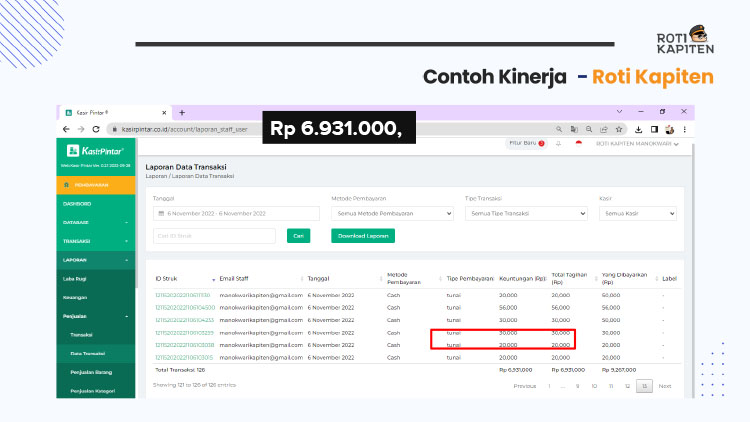The width and height of the screenshot is (750, 422).
Task: Open the notification bell icon
Action: (x=558, y=144)
